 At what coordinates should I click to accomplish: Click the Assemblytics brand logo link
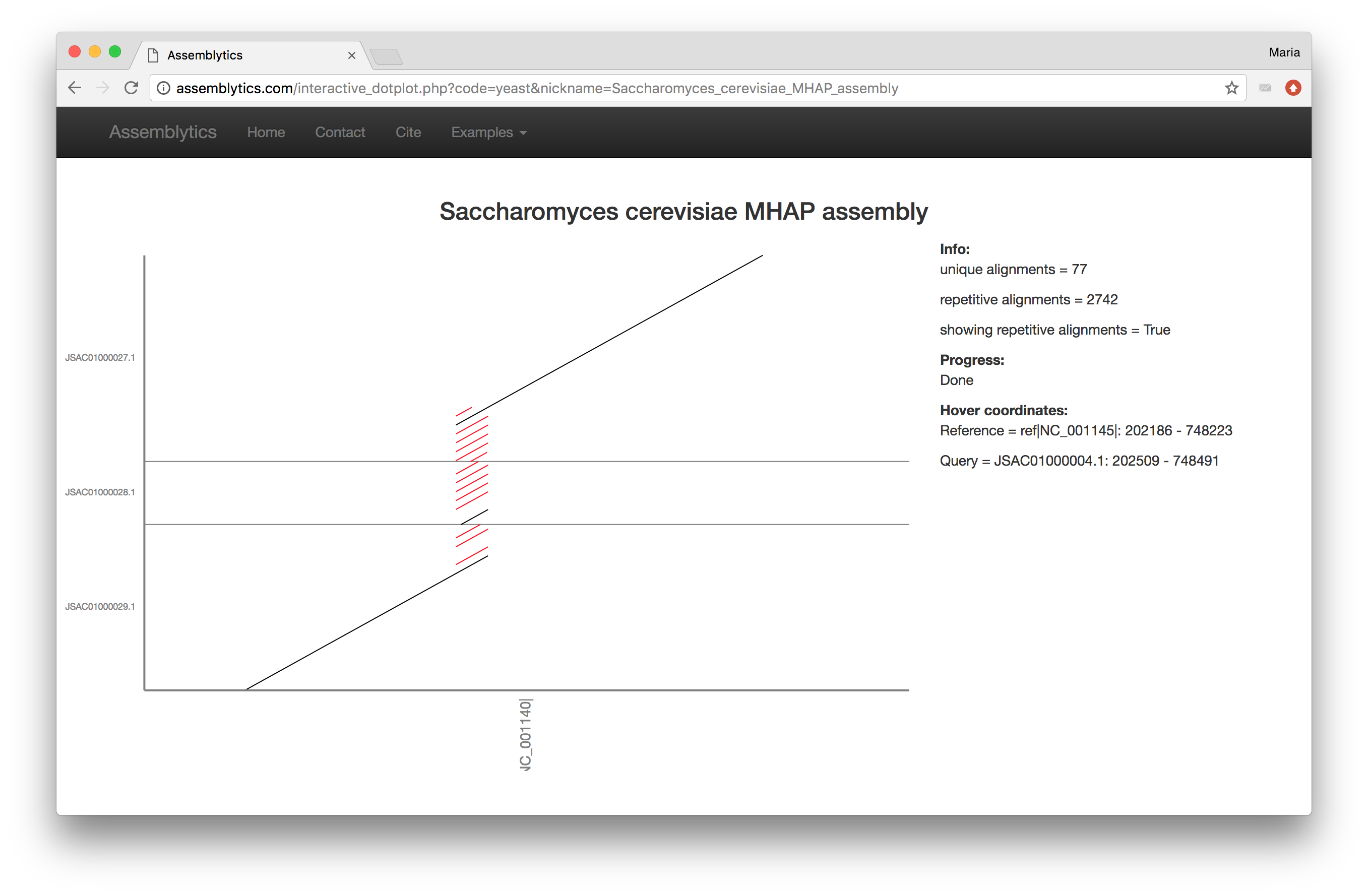(163, 132)
